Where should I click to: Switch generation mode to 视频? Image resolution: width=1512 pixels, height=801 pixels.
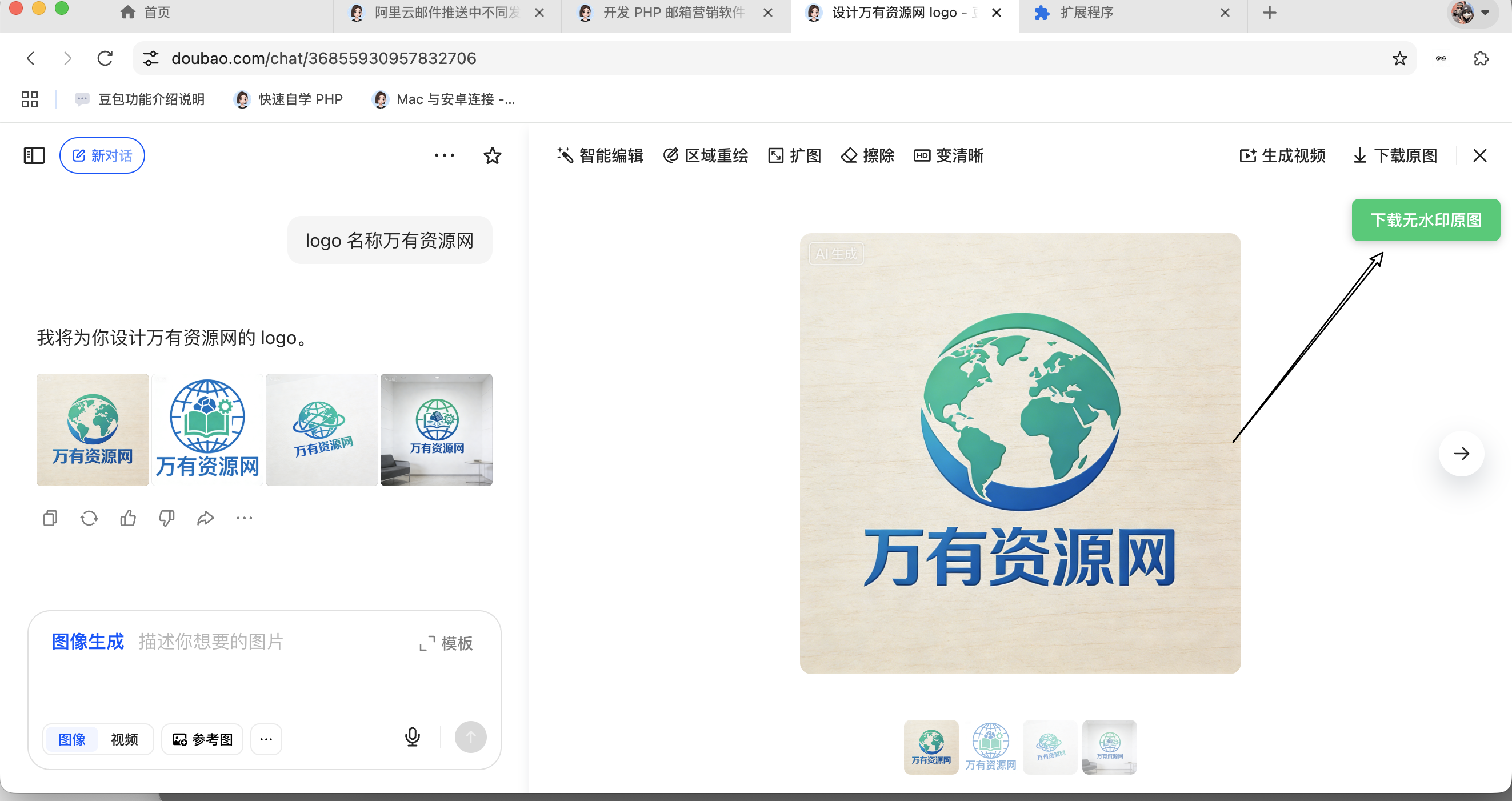coord(125,739)
